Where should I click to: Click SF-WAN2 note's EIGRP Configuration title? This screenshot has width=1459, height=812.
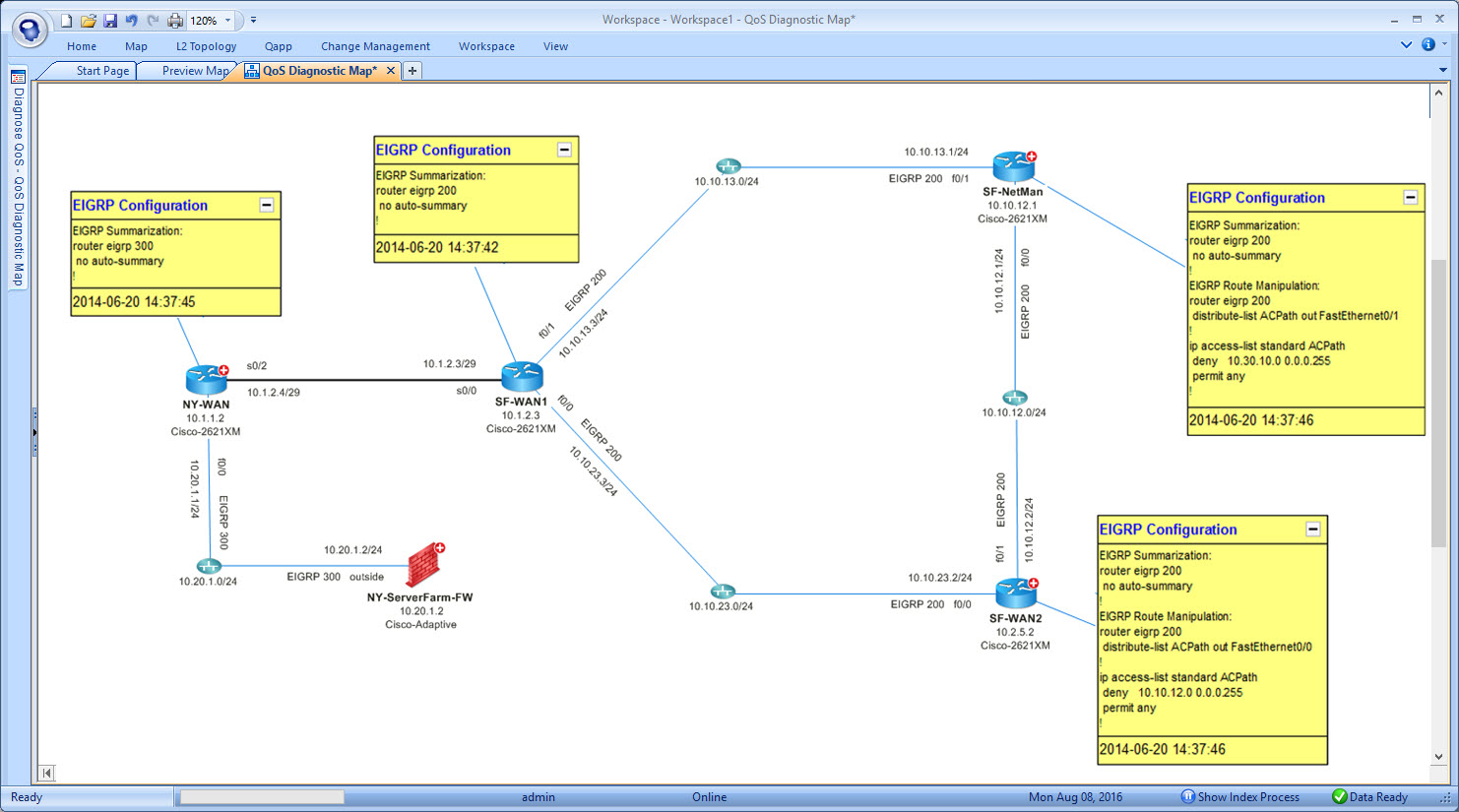pos(1168,530)
